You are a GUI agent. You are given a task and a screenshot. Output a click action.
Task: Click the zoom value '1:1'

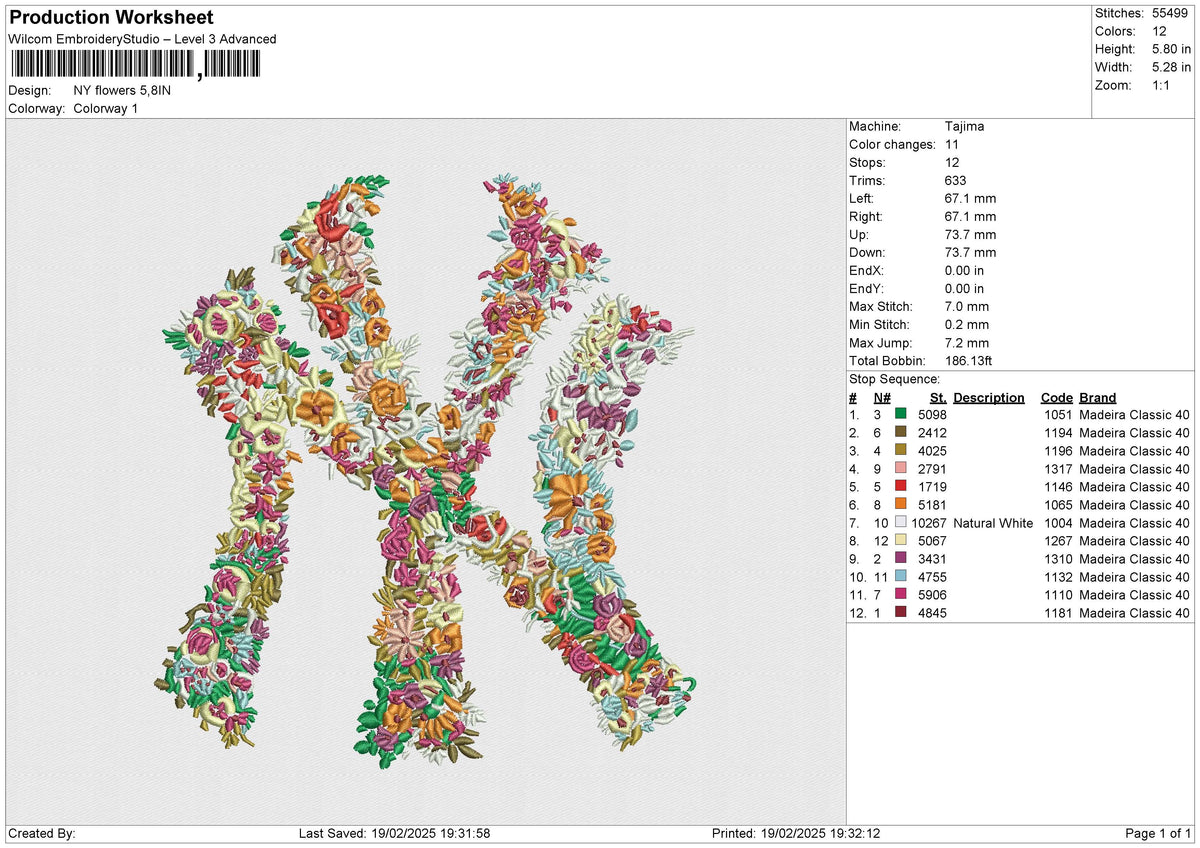(x=1163, y=85)
